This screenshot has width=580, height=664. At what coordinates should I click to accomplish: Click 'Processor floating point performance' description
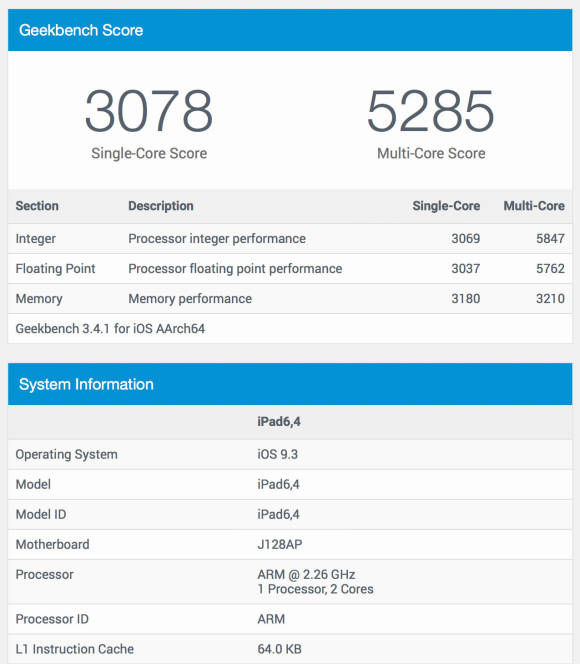(235, 268)
